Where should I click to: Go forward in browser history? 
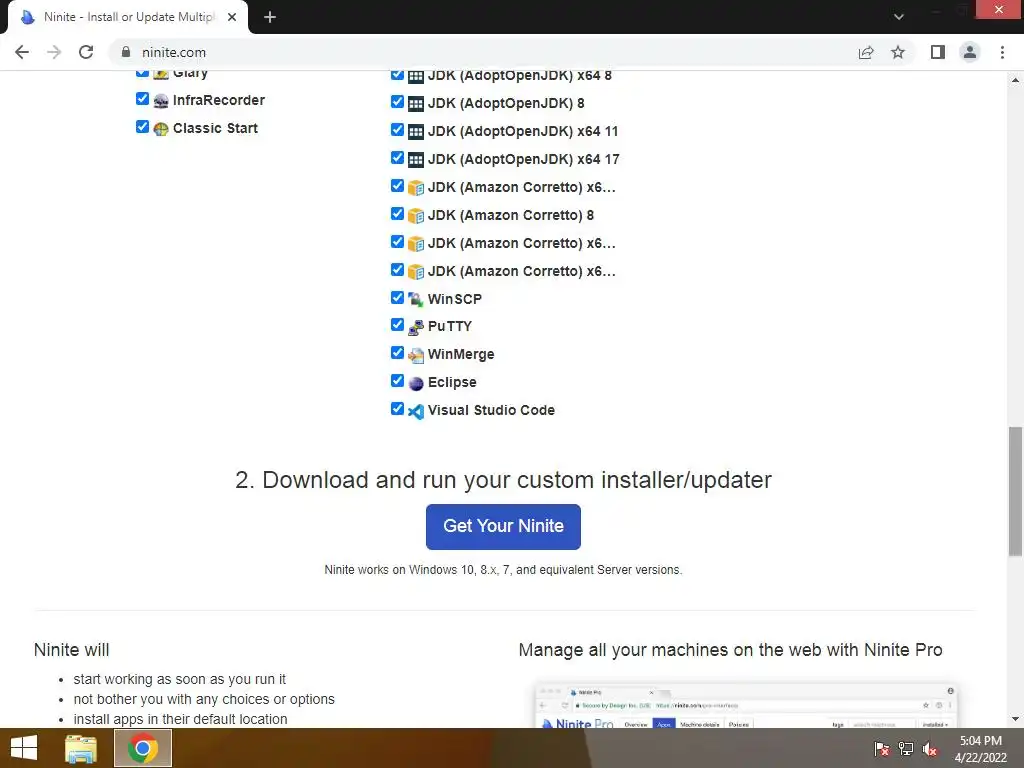coord(54,52)
